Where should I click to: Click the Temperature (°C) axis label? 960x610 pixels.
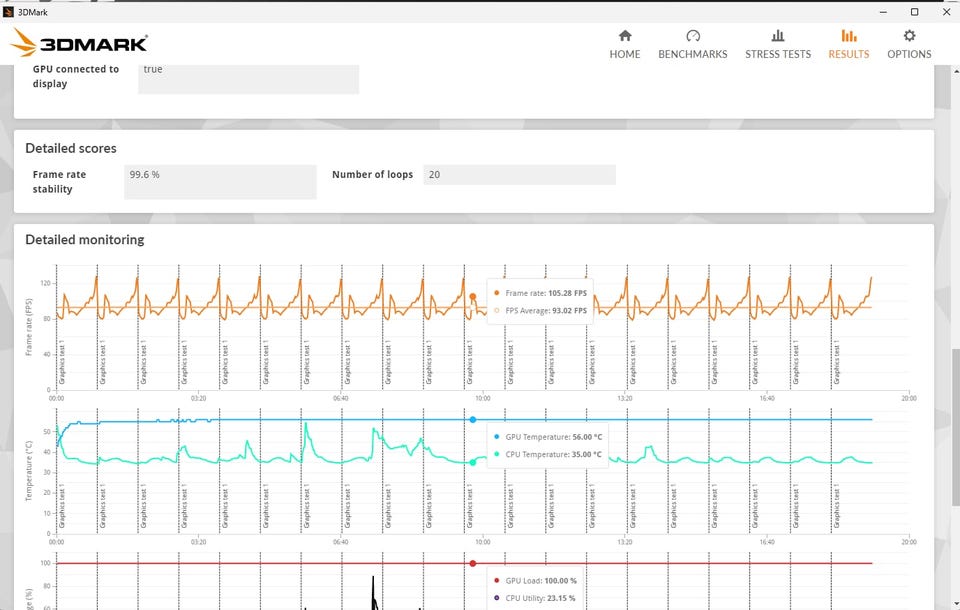coord(28,471)
